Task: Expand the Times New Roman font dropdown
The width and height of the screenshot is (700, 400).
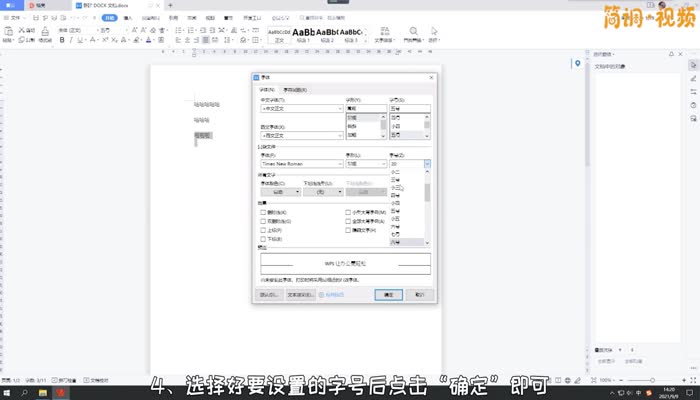Action: [339, 164]
